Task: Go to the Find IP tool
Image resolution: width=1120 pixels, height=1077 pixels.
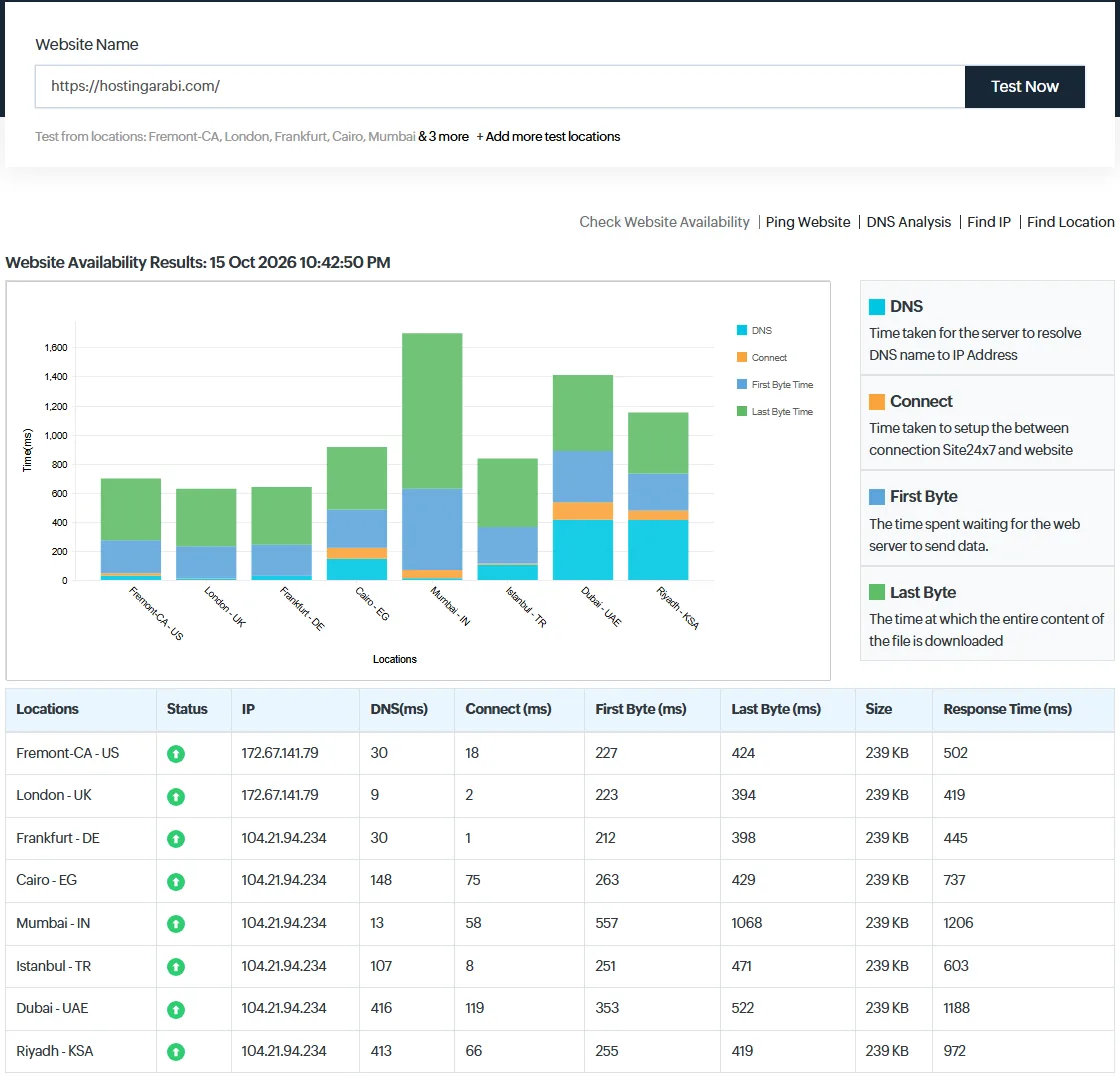Action: [989, 222]
